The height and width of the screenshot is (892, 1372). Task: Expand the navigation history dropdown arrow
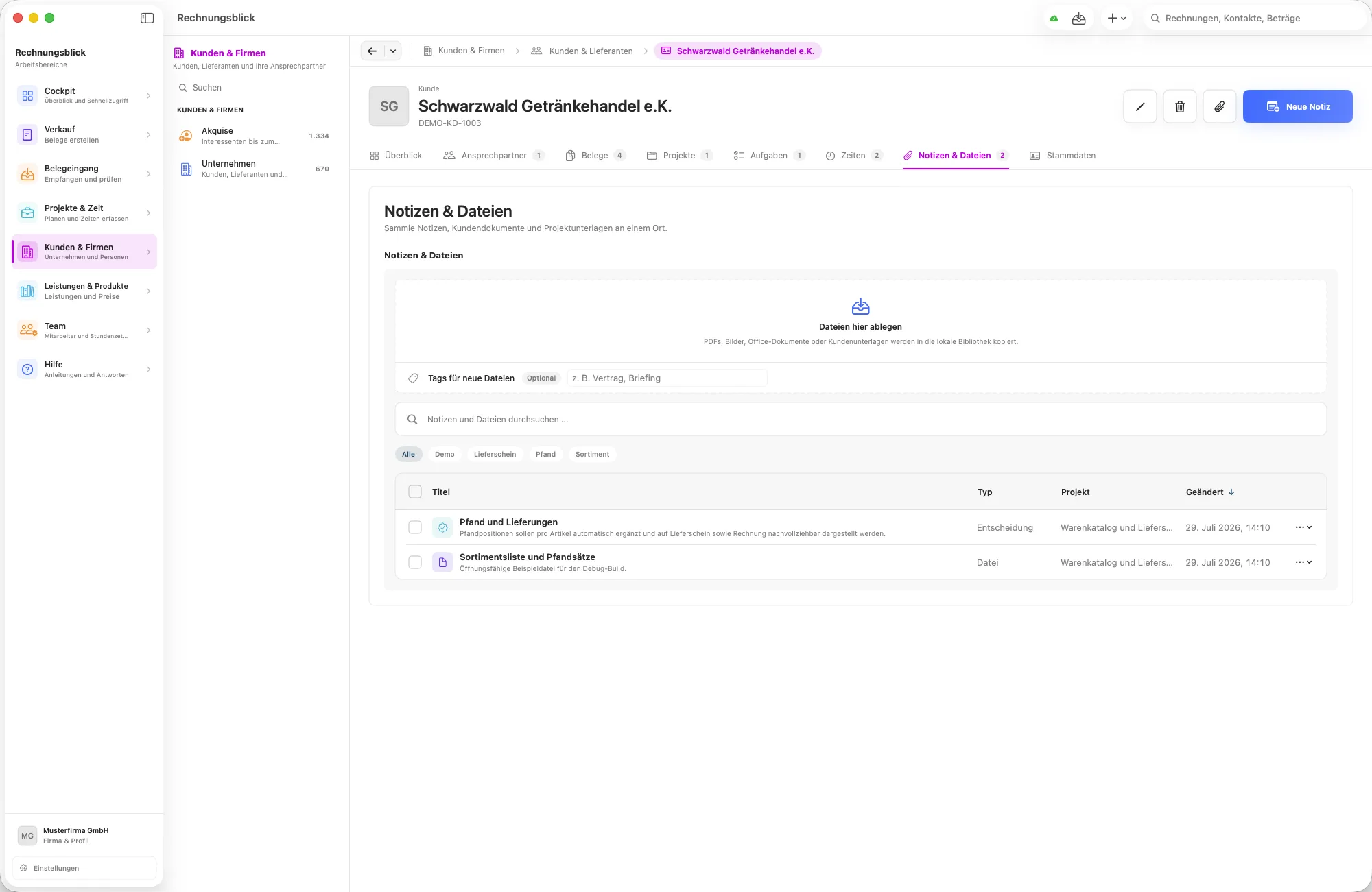coord(393,51)
